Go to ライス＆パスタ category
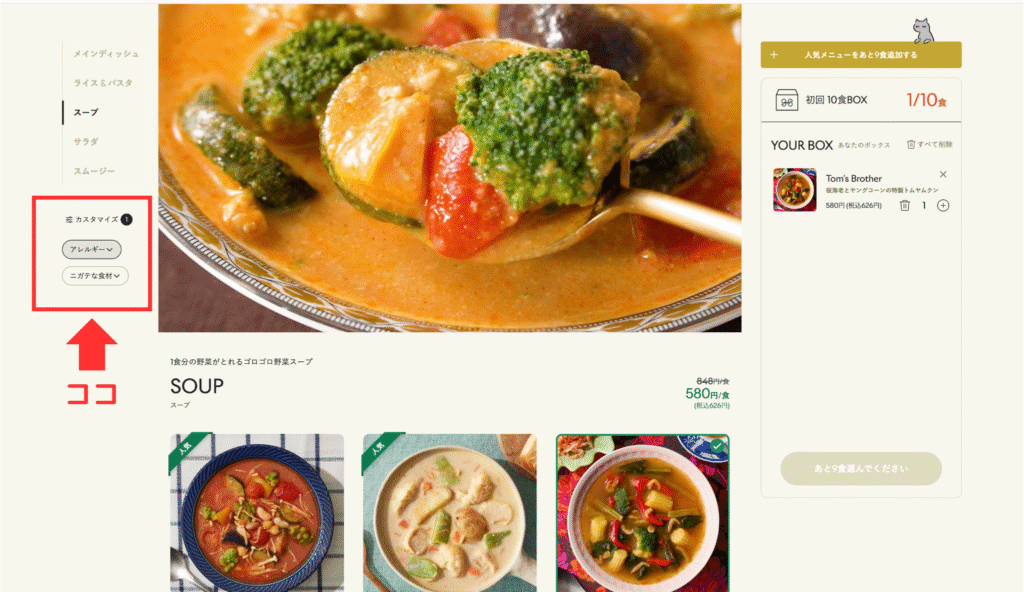Screen dimensions: 1024x592 click(x=103, y=83)
